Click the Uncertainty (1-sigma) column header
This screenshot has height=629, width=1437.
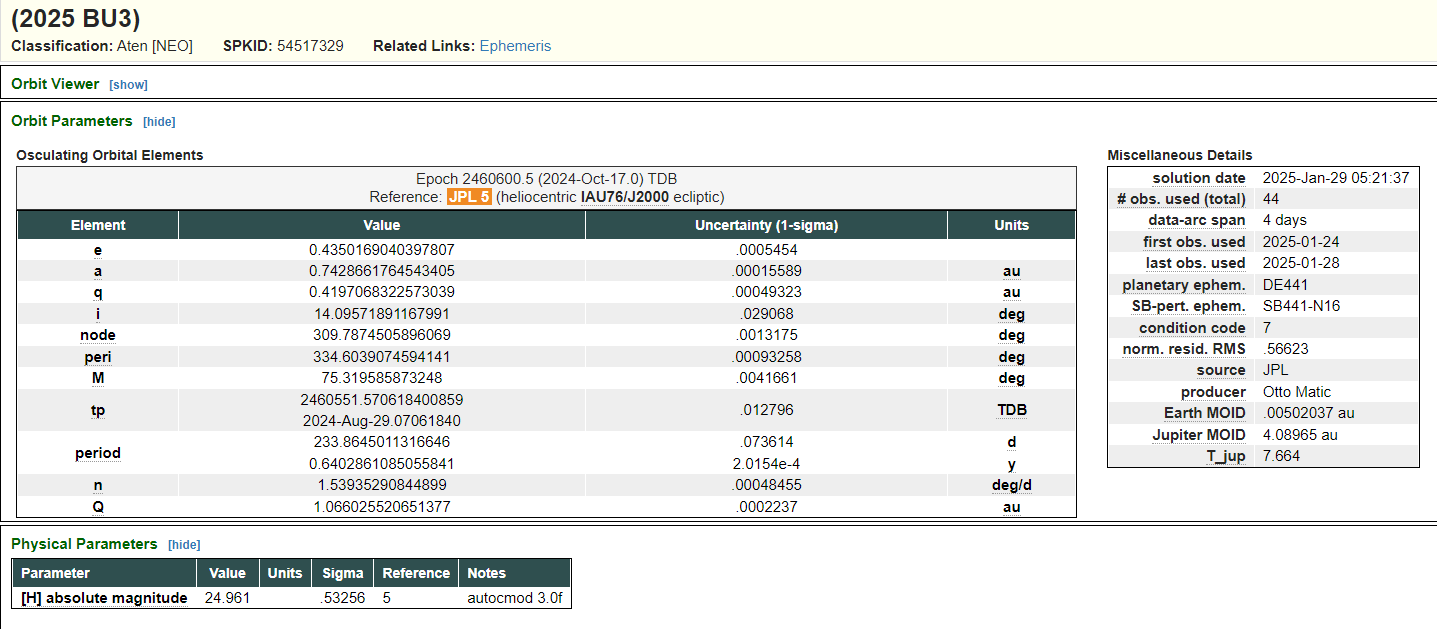767,225
